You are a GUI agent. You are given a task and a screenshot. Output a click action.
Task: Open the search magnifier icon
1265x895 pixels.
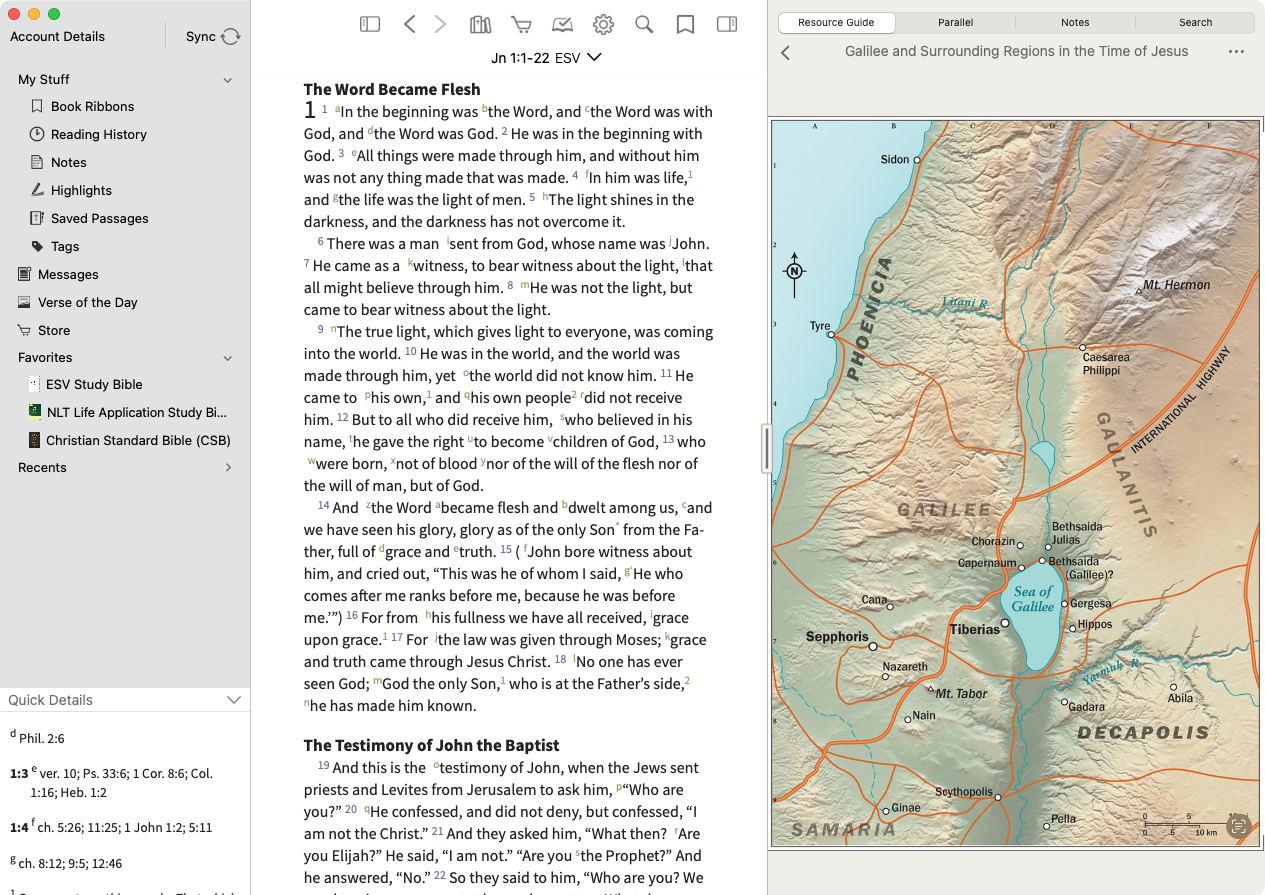644,24
